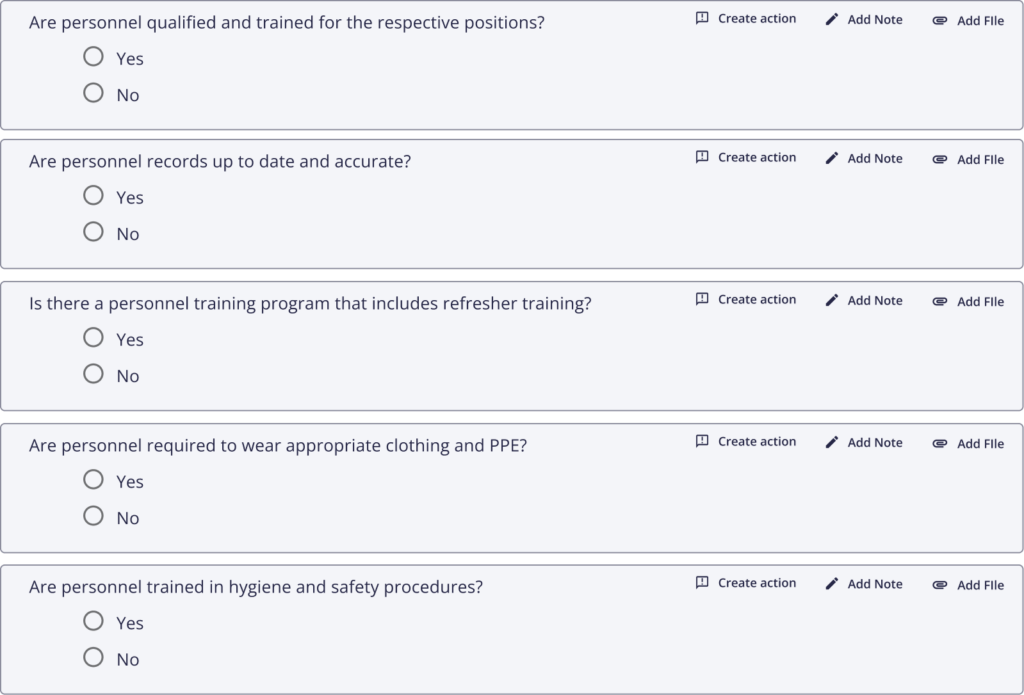Viewport: 1024px width, 695px height.
Task: Click pencil icon for hygiene and safety question
Action: click(x=831, y=583)
